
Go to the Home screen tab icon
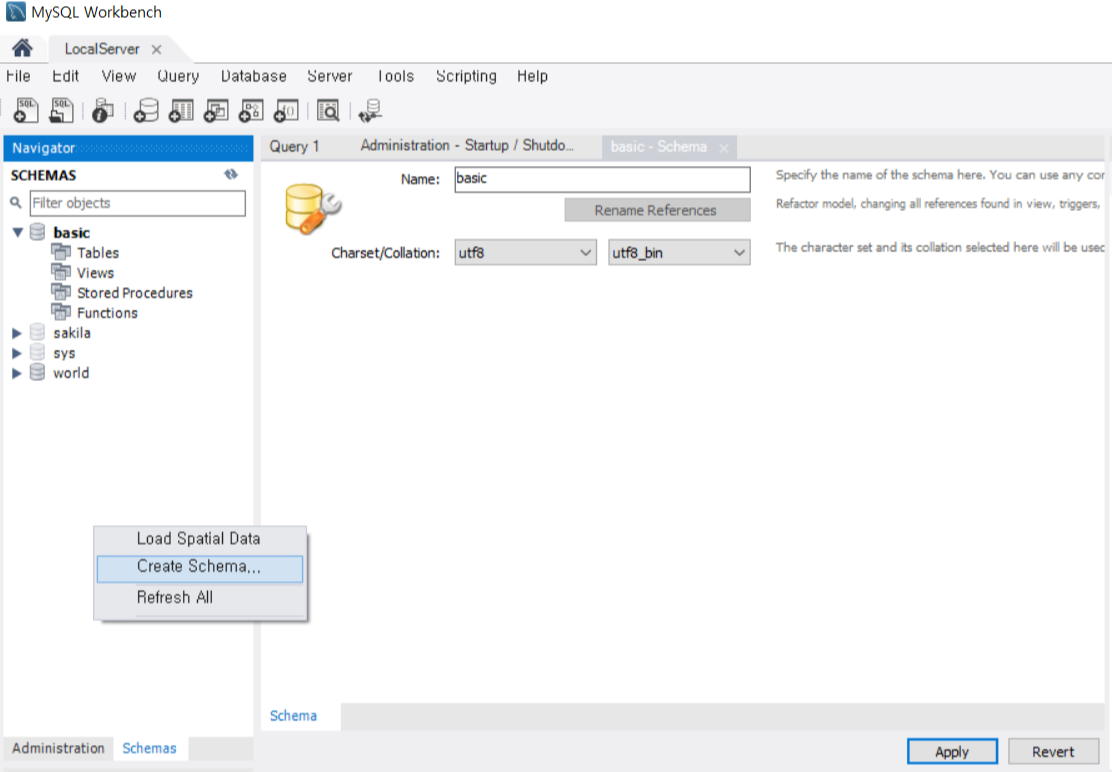[x=22, y=47]
